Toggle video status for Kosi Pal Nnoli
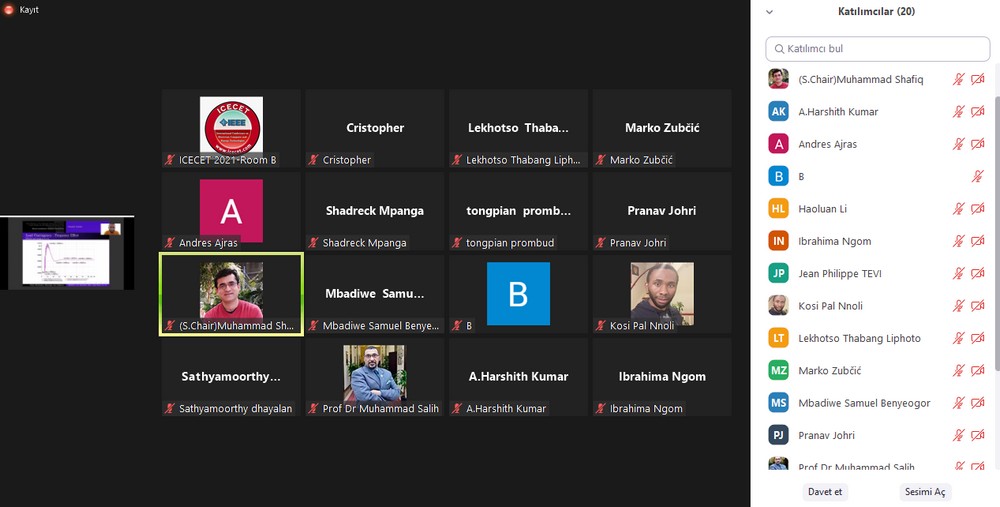1000x507 pixels. 978,306
